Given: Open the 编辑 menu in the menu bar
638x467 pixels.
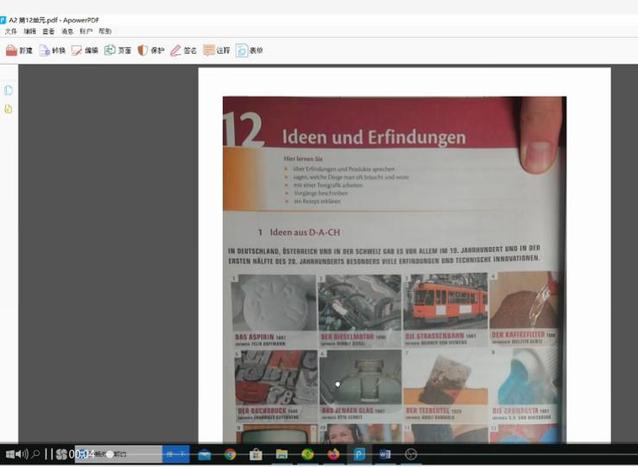Looking at the screenshot, I should click(30, 31).
